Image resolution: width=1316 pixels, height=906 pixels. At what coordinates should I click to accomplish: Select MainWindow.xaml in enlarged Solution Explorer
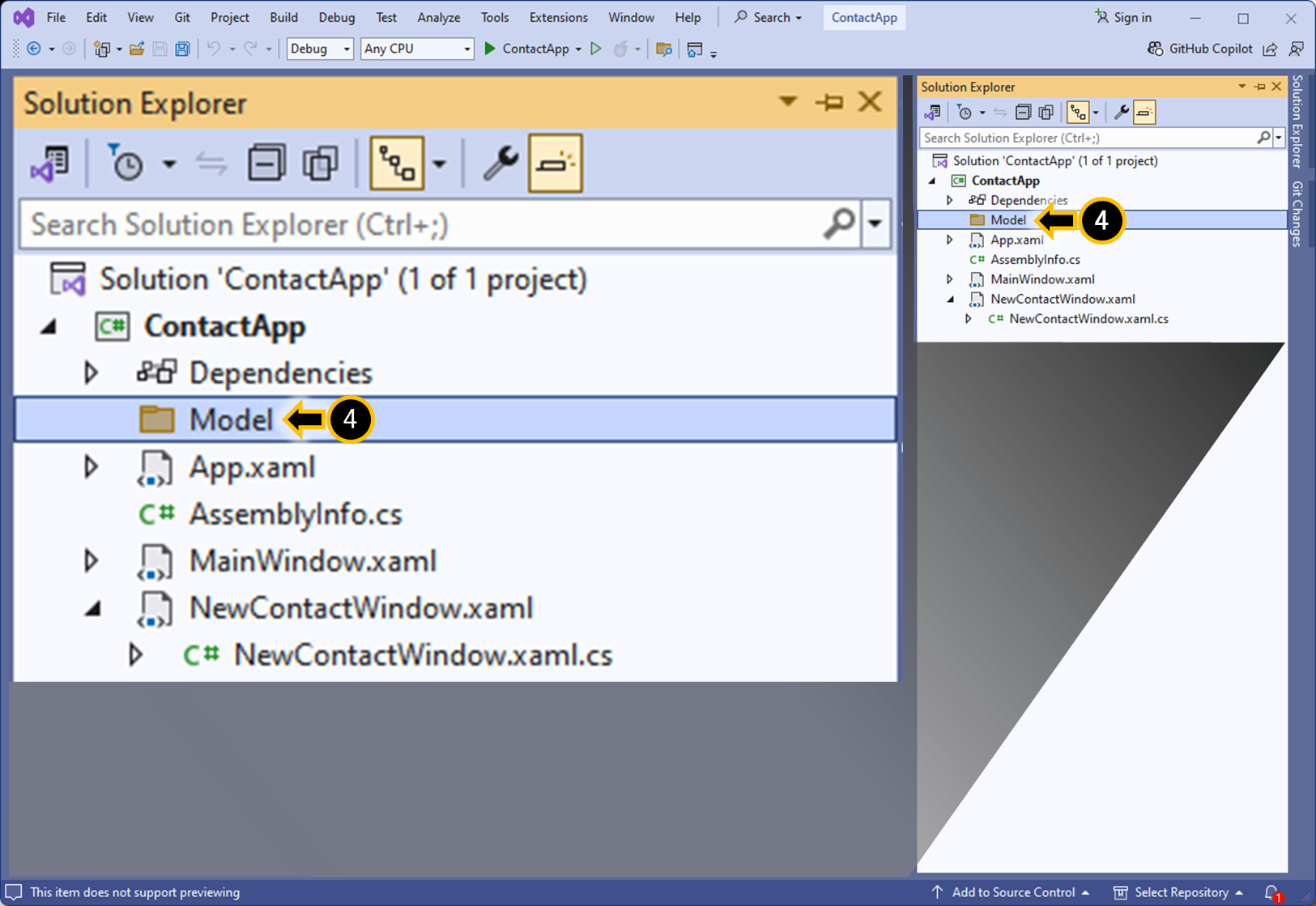pos(313,562)
